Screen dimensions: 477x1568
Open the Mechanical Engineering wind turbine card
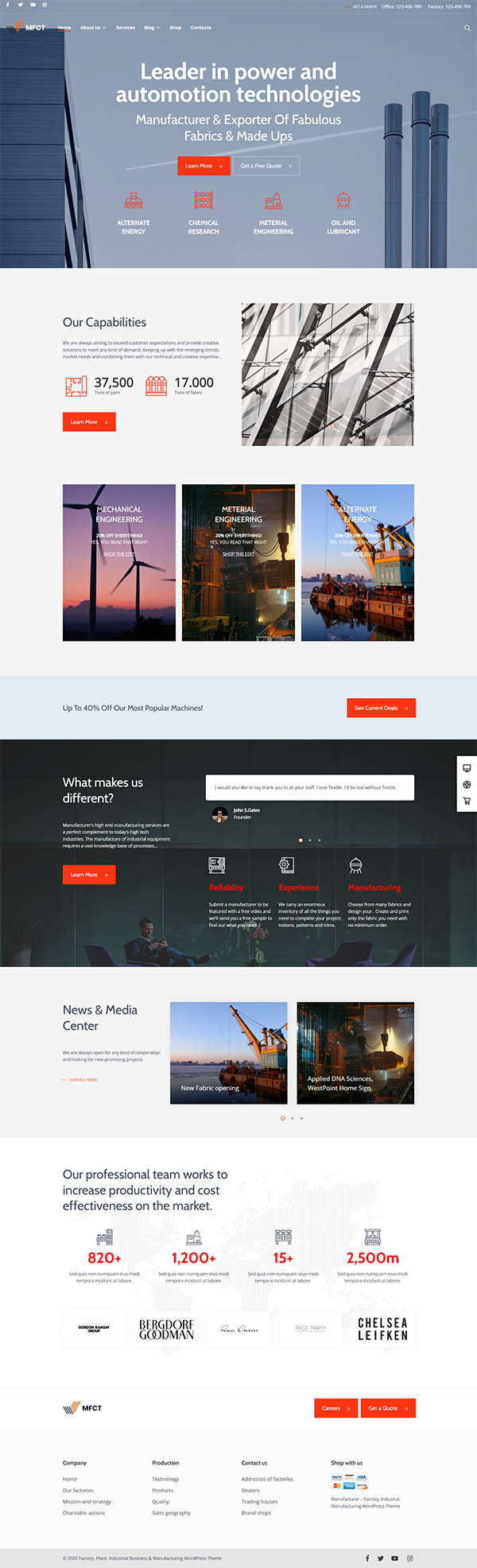119,562
